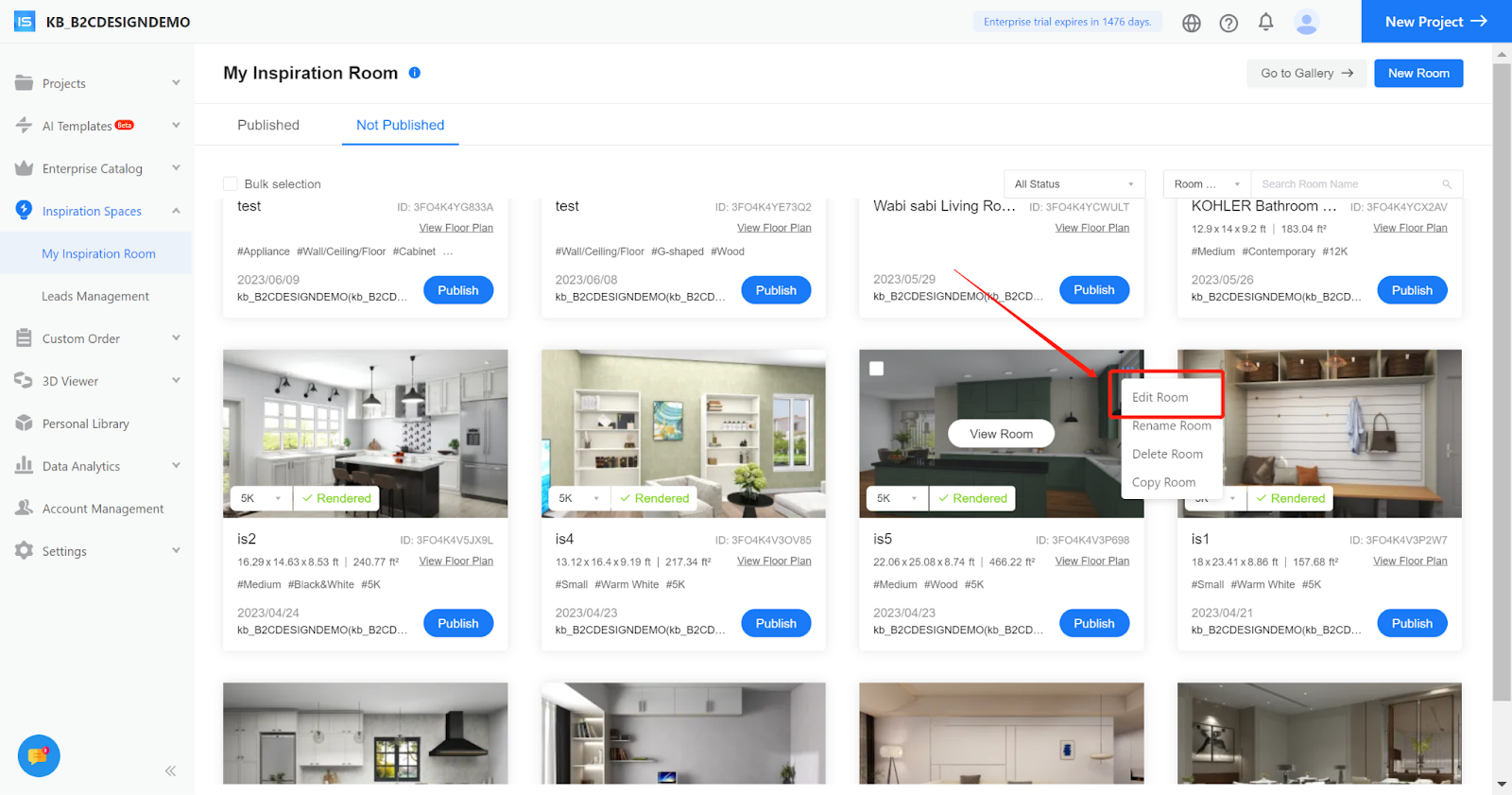Image resolution: width=1512 pixels, height=795 pixels.
Task: Open Leads Management in sidebar
Action: pyautogui.click(x=95, y=296)
